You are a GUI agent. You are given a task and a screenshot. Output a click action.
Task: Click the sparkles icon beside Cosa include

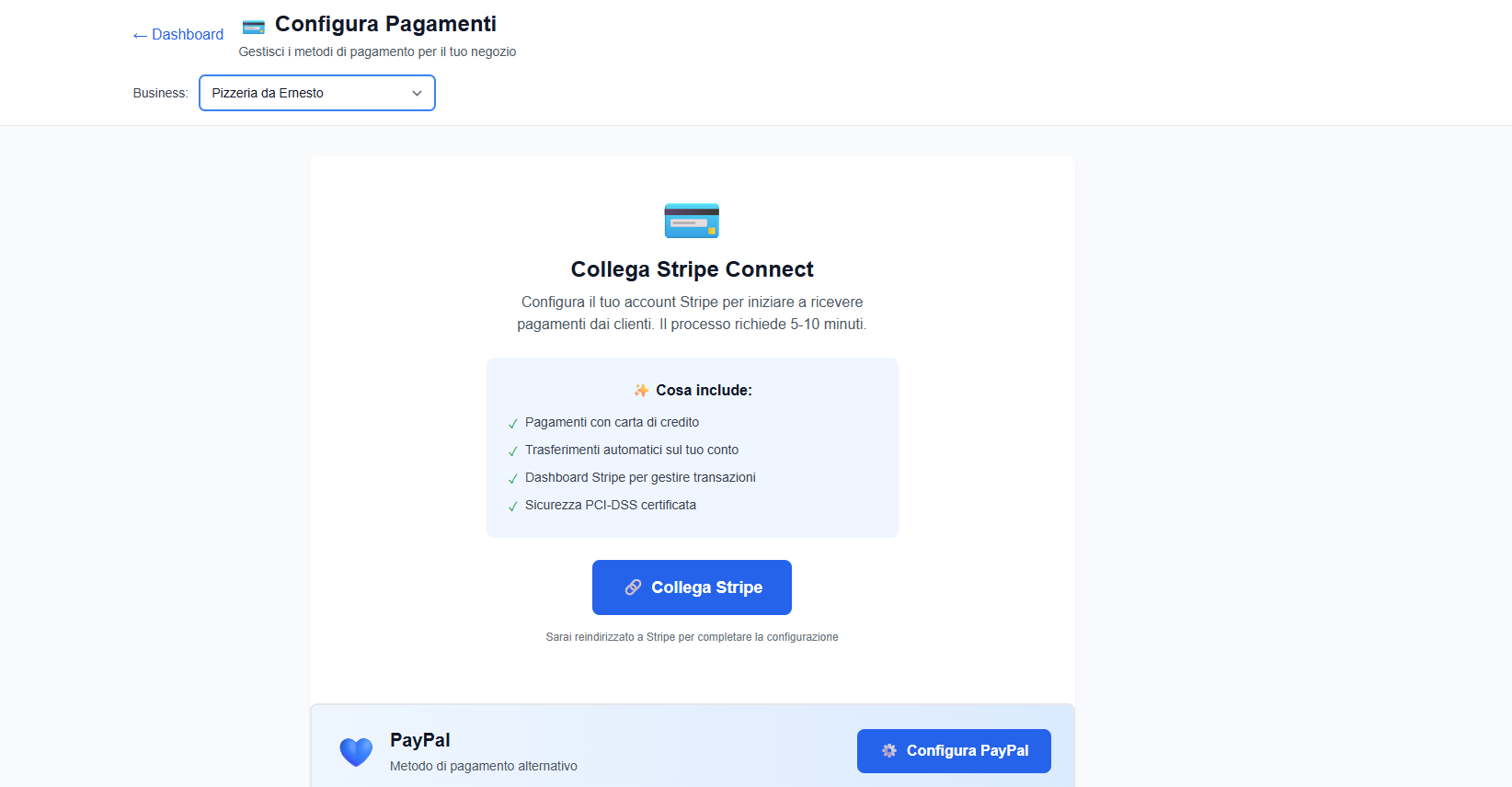(x=641, y=390)
